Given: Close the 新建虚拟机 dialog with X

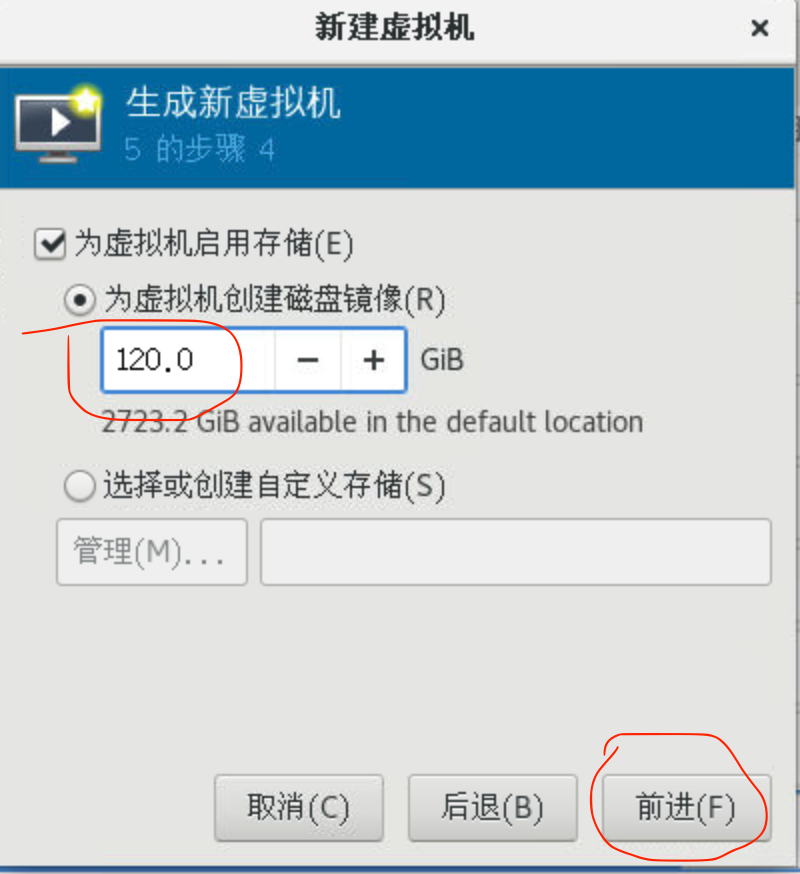Looking at the screenshot, I should pyautogui.click(x=759, y=28).
